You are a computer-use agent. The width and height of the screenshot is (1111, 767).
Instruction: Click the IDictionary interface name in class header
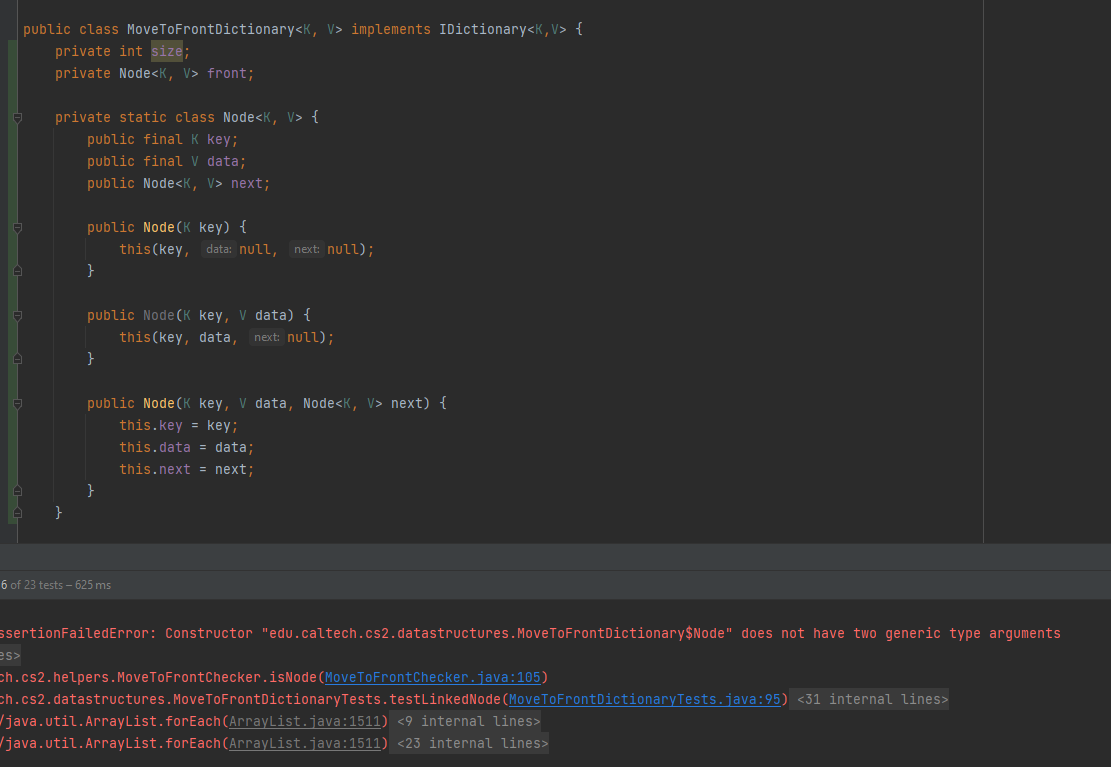point(482,30)
